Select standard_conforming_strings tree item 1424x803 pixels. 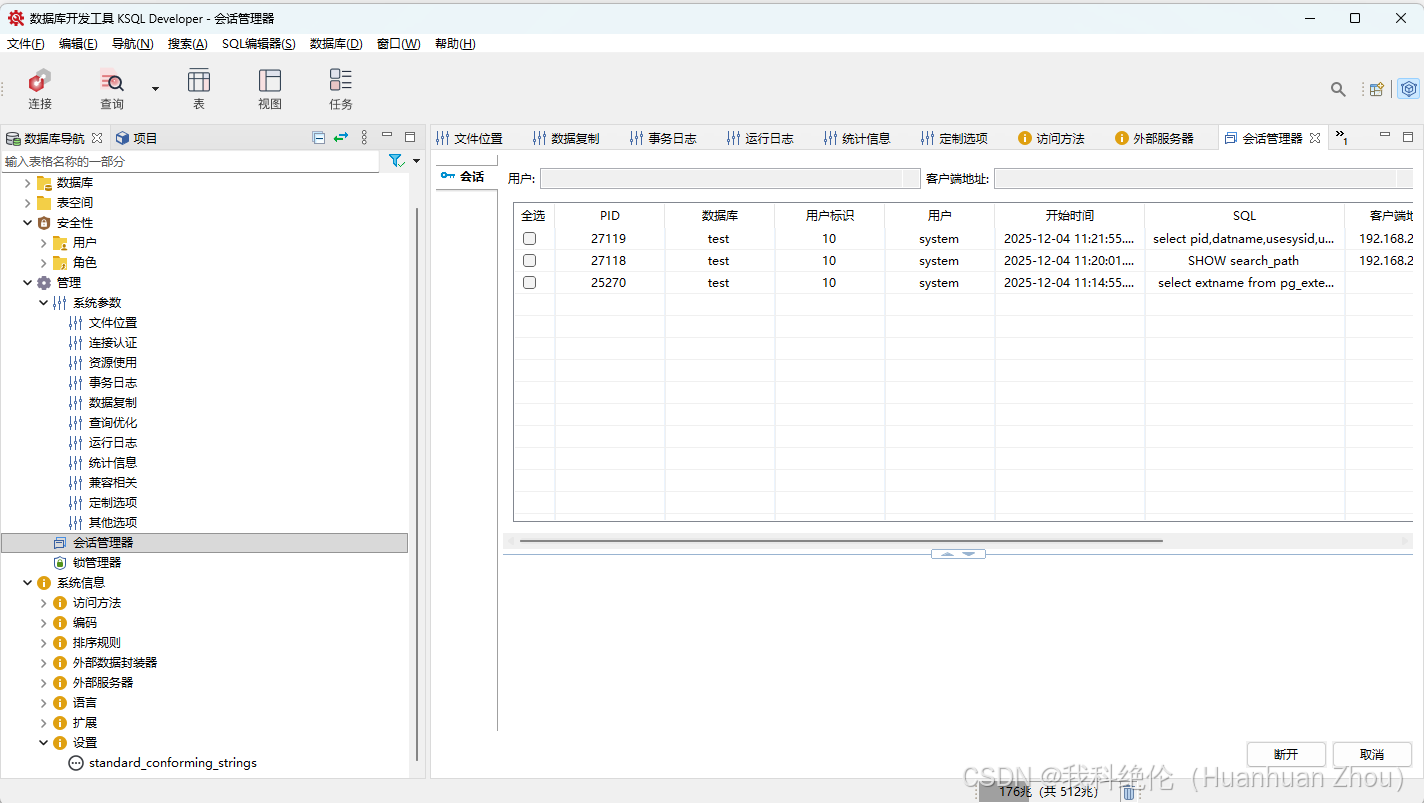pos(173,763)
